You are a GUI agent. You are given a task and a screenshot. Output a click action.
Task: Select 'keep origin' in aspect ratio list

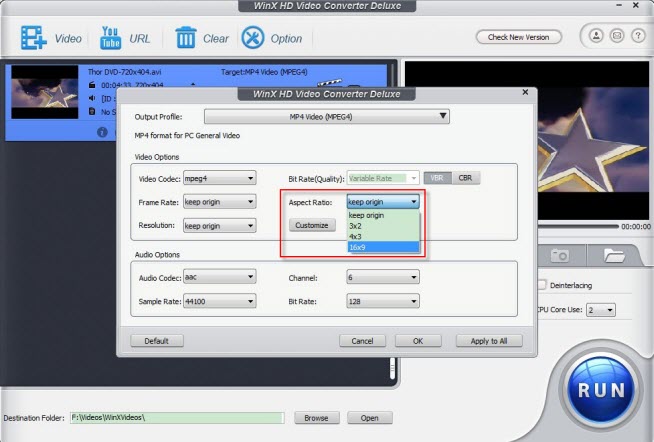[383, 215]
